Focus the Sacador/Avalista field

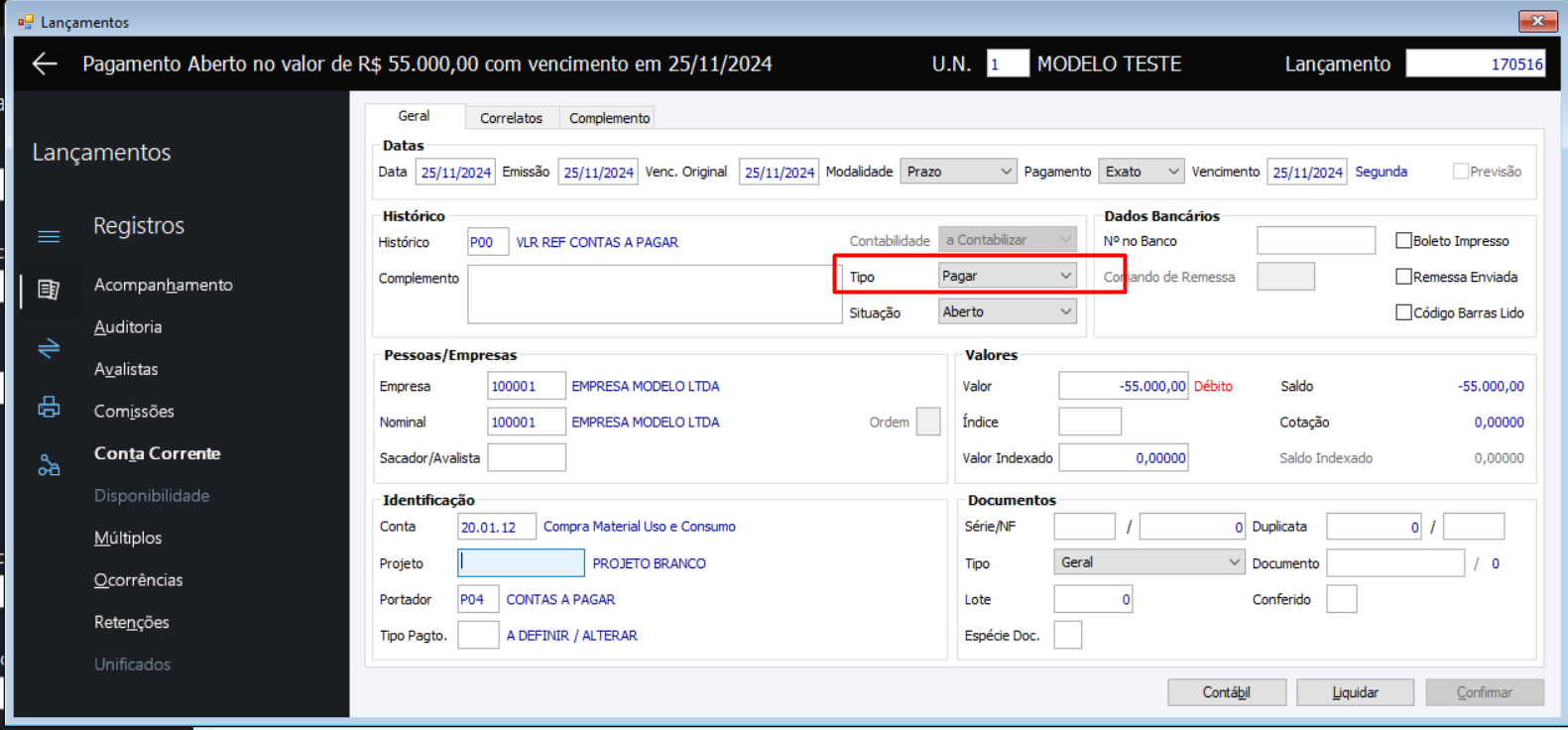pyautogui.click(x=527, y=457)
